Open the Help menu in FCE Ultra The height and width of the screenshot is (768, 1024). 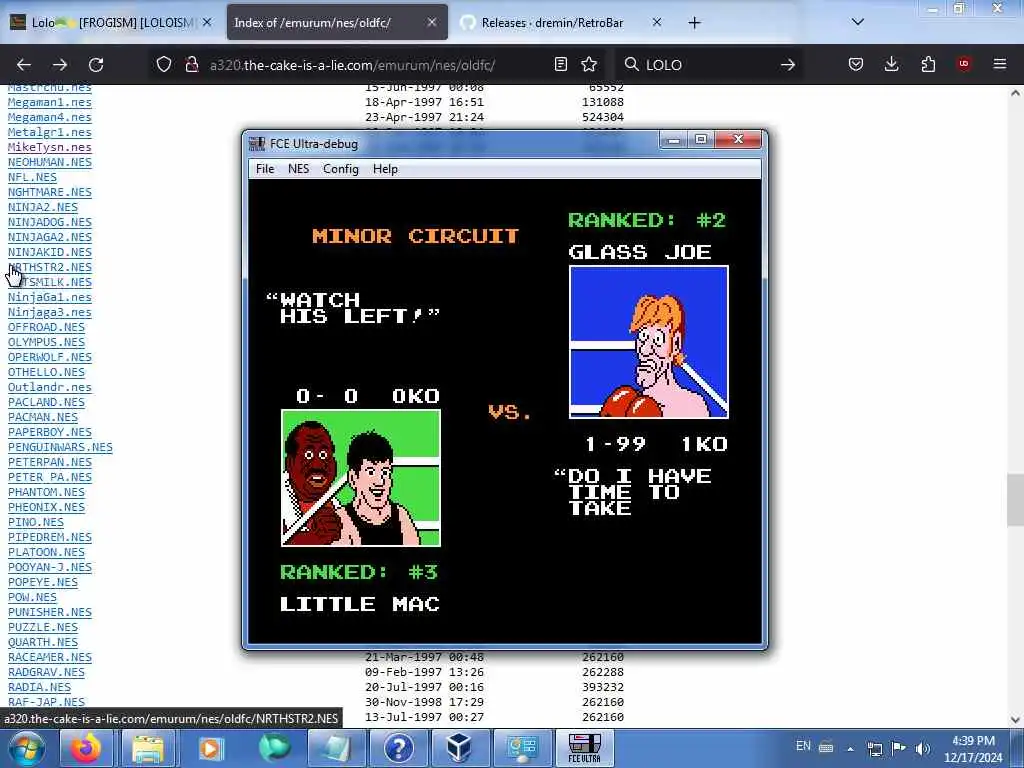[x=385, y=169]
